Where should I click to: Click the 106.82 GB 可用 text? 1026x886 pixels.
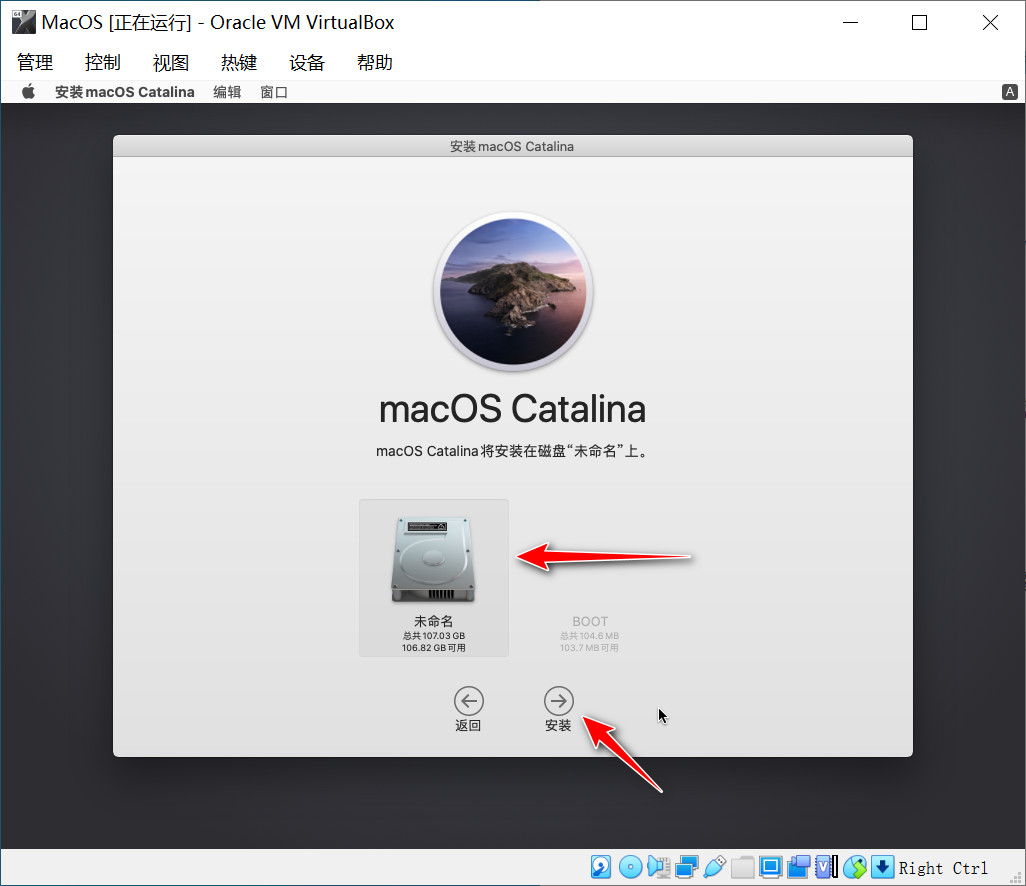coord(433,648)
